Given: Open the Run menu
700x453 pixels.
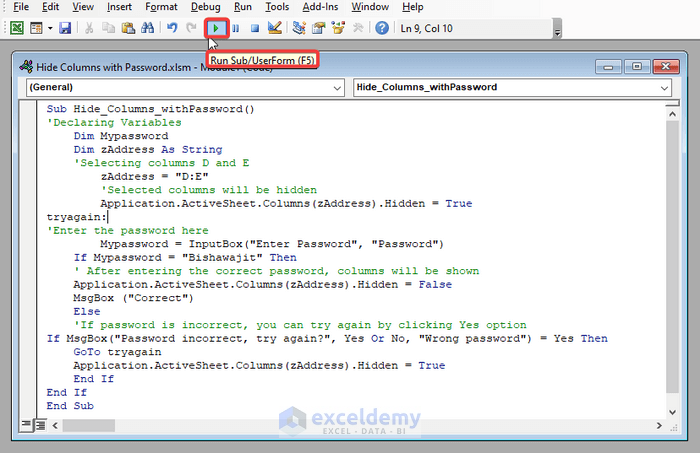Looking at the screenshot, I should 242,7.
